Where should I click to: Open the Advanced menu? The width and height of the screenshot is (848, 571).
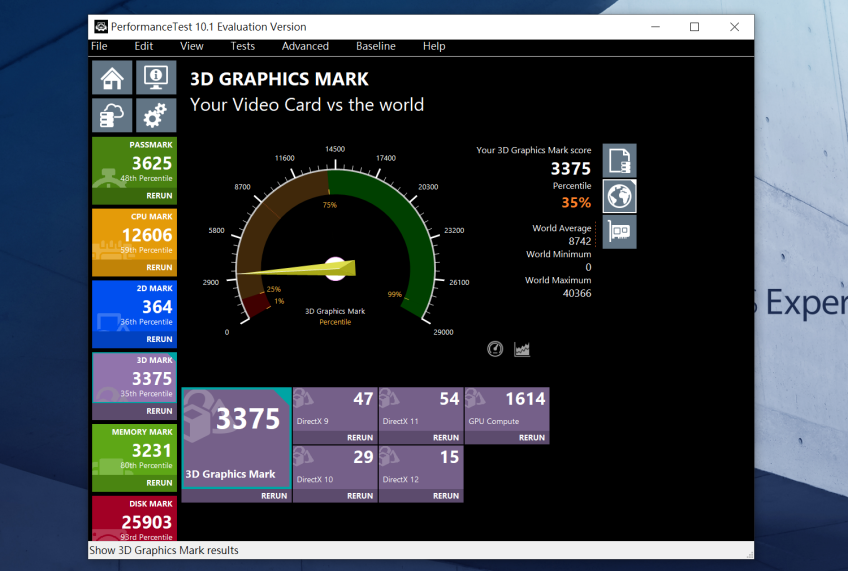305,46
